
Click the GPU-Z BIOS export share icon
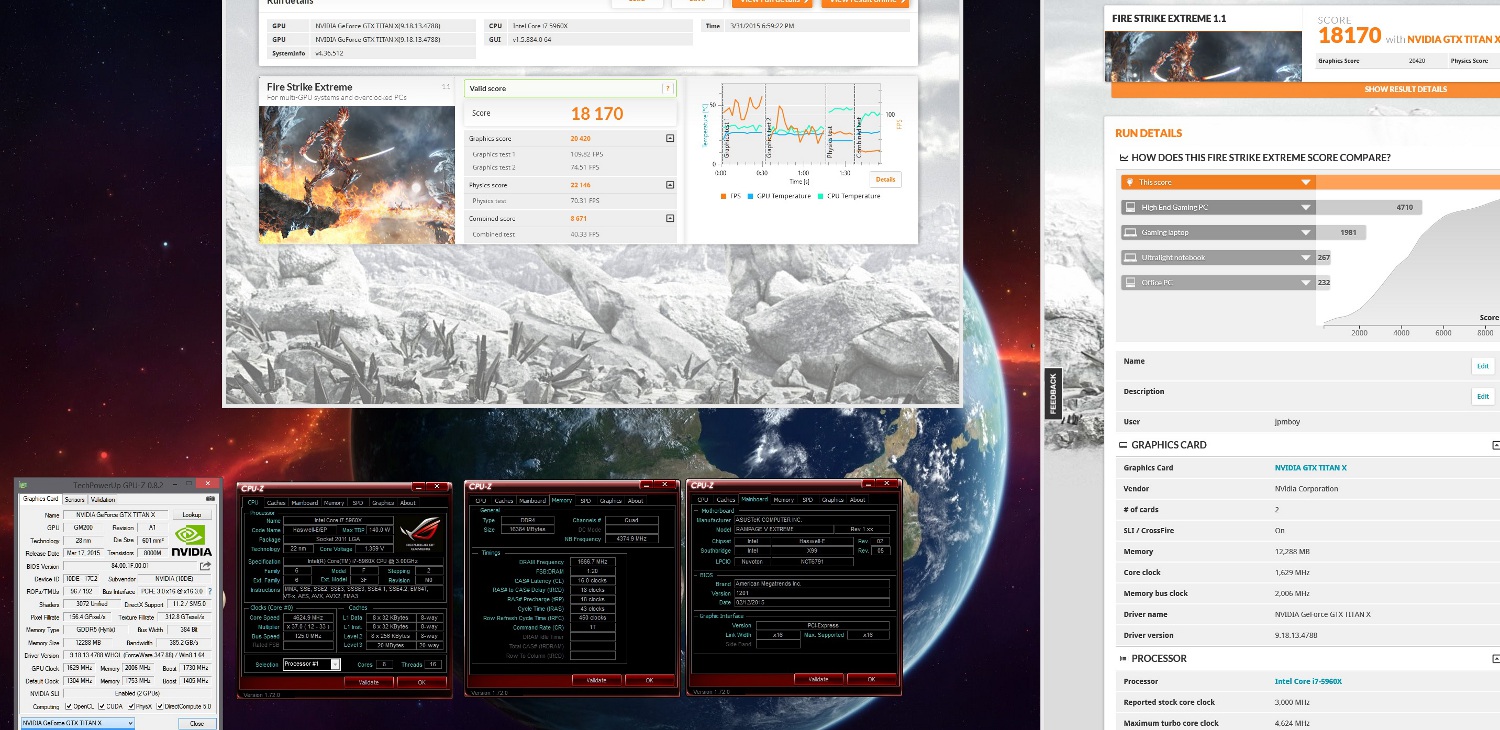(x=205, y=566)
